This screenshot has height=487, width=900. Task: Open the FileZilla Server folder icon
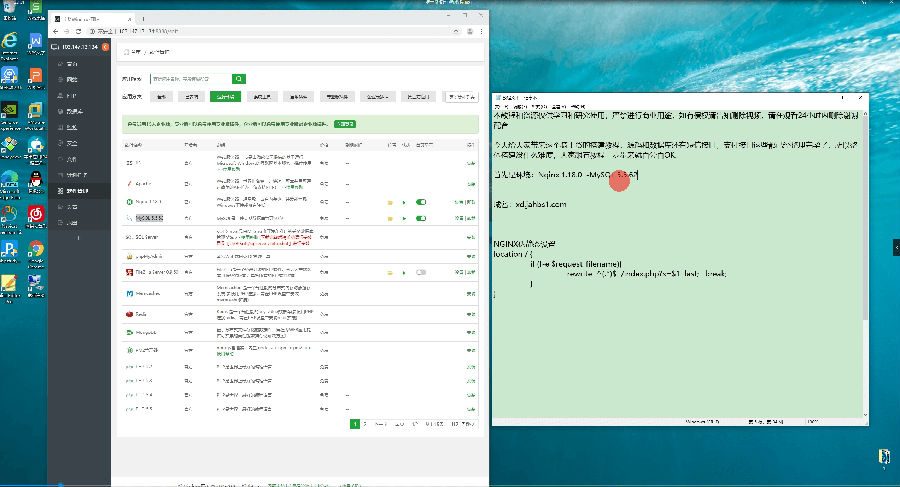[x=390, y=272]
